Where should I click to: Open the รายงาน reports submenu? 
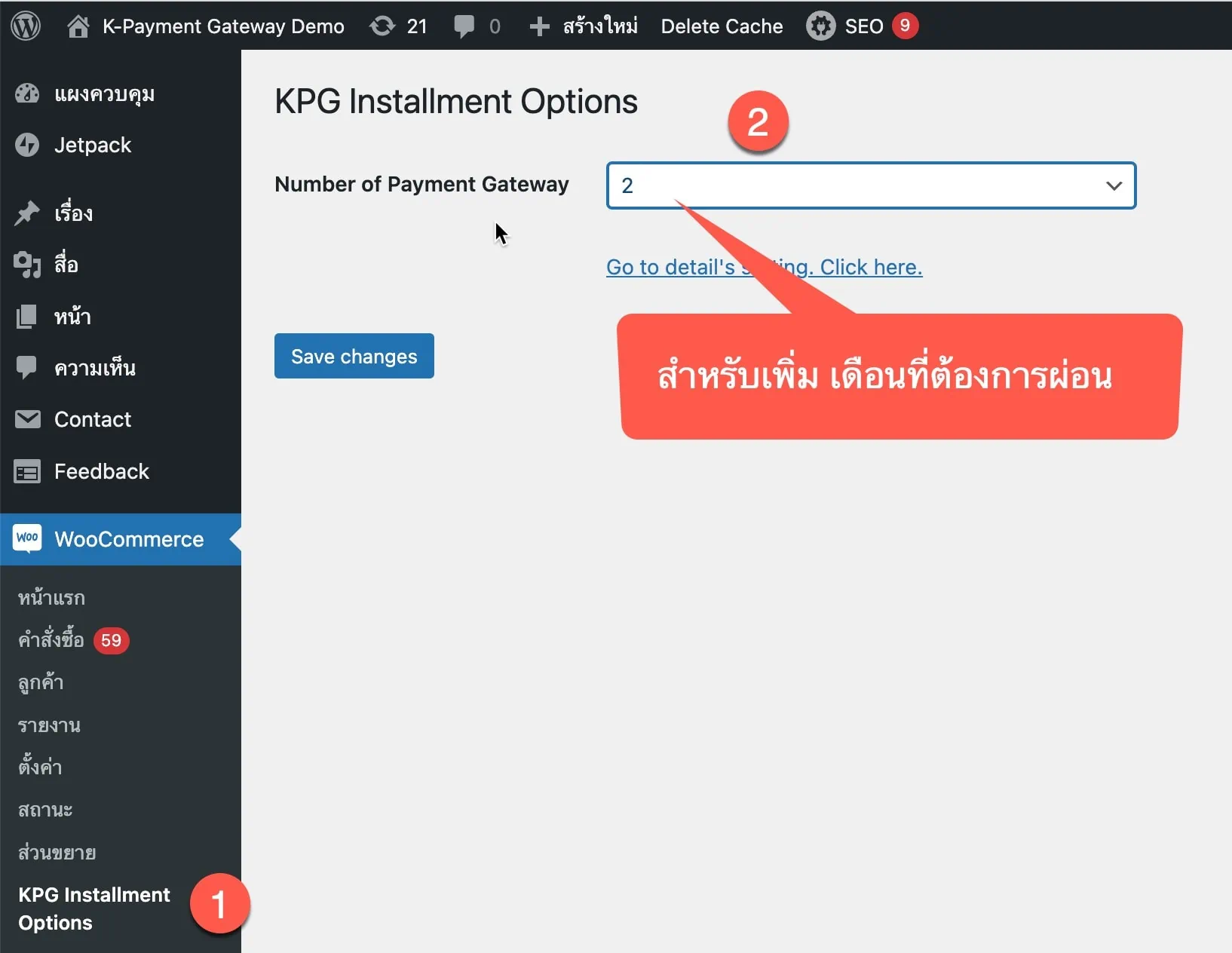coord(49,725)
